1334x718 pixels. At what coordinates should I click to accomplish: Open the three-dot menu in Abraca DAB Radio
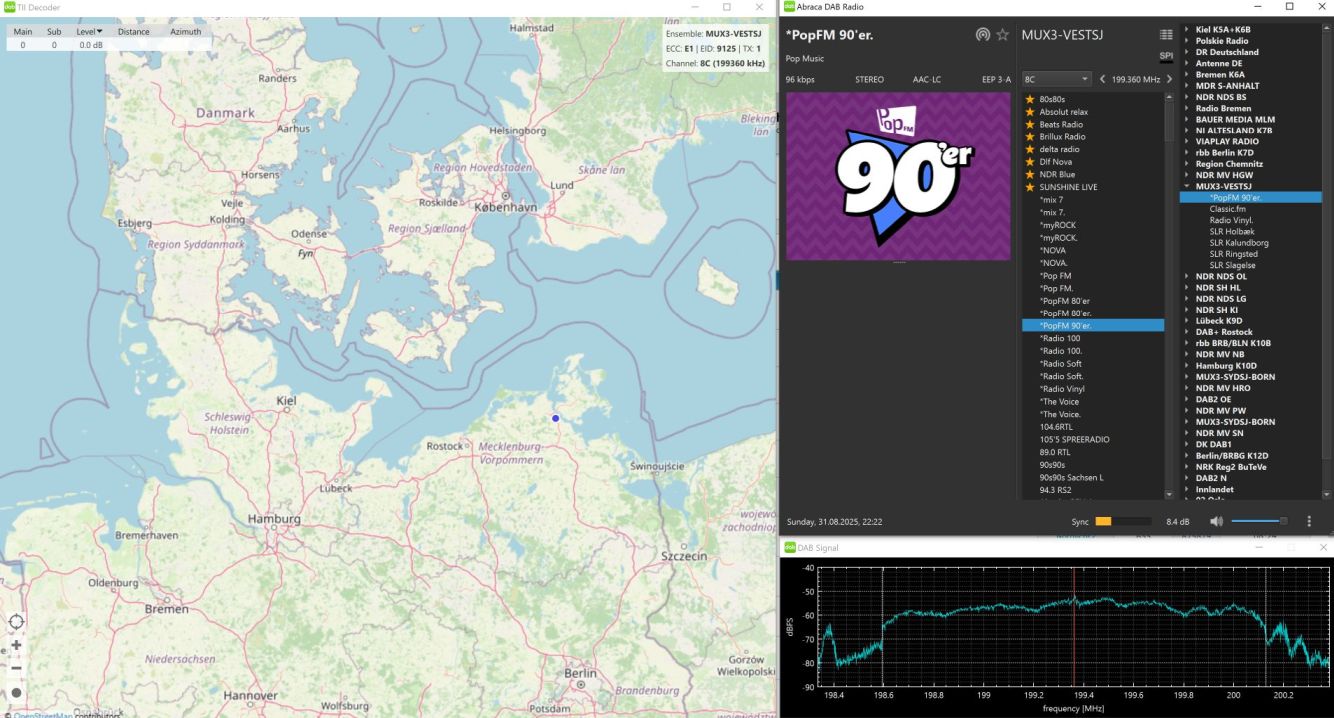(x=1309, y=521)
